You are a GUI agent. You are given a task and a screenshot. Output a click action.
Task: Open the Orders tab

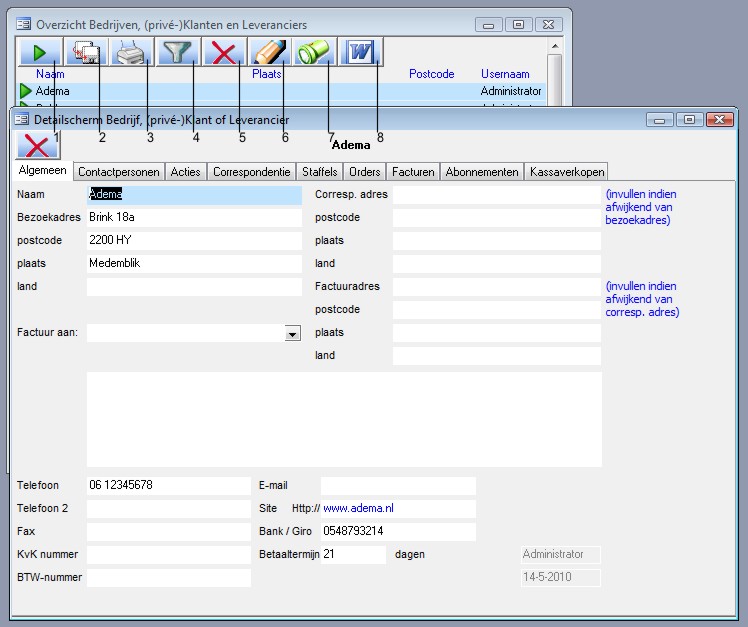click(364, 172)
